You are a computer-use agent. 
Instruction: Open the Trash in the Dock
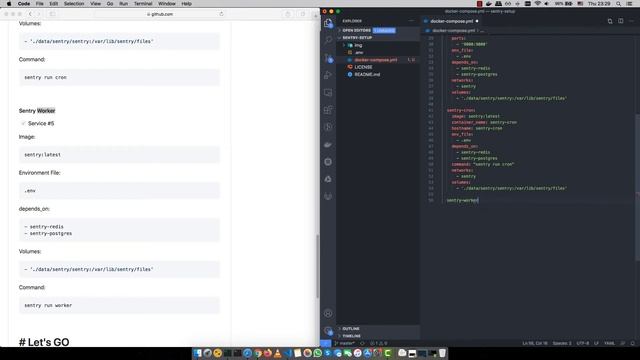442,353
